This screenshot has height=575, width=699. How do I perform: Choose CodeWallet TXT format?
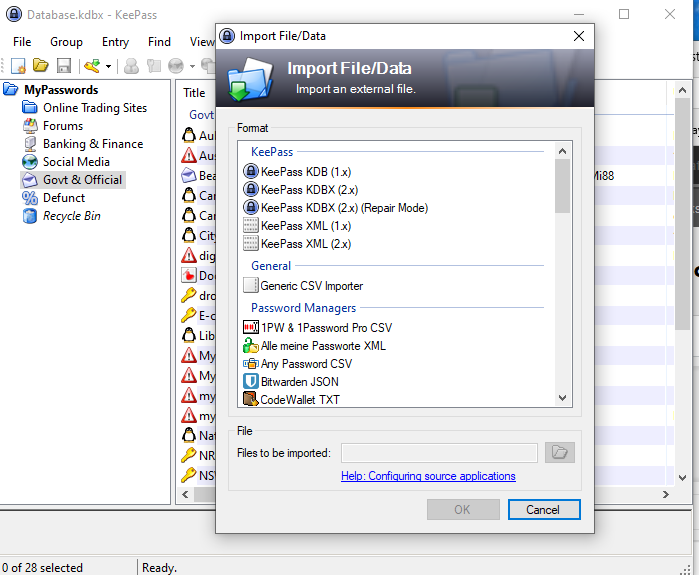[x=300, y=400]
